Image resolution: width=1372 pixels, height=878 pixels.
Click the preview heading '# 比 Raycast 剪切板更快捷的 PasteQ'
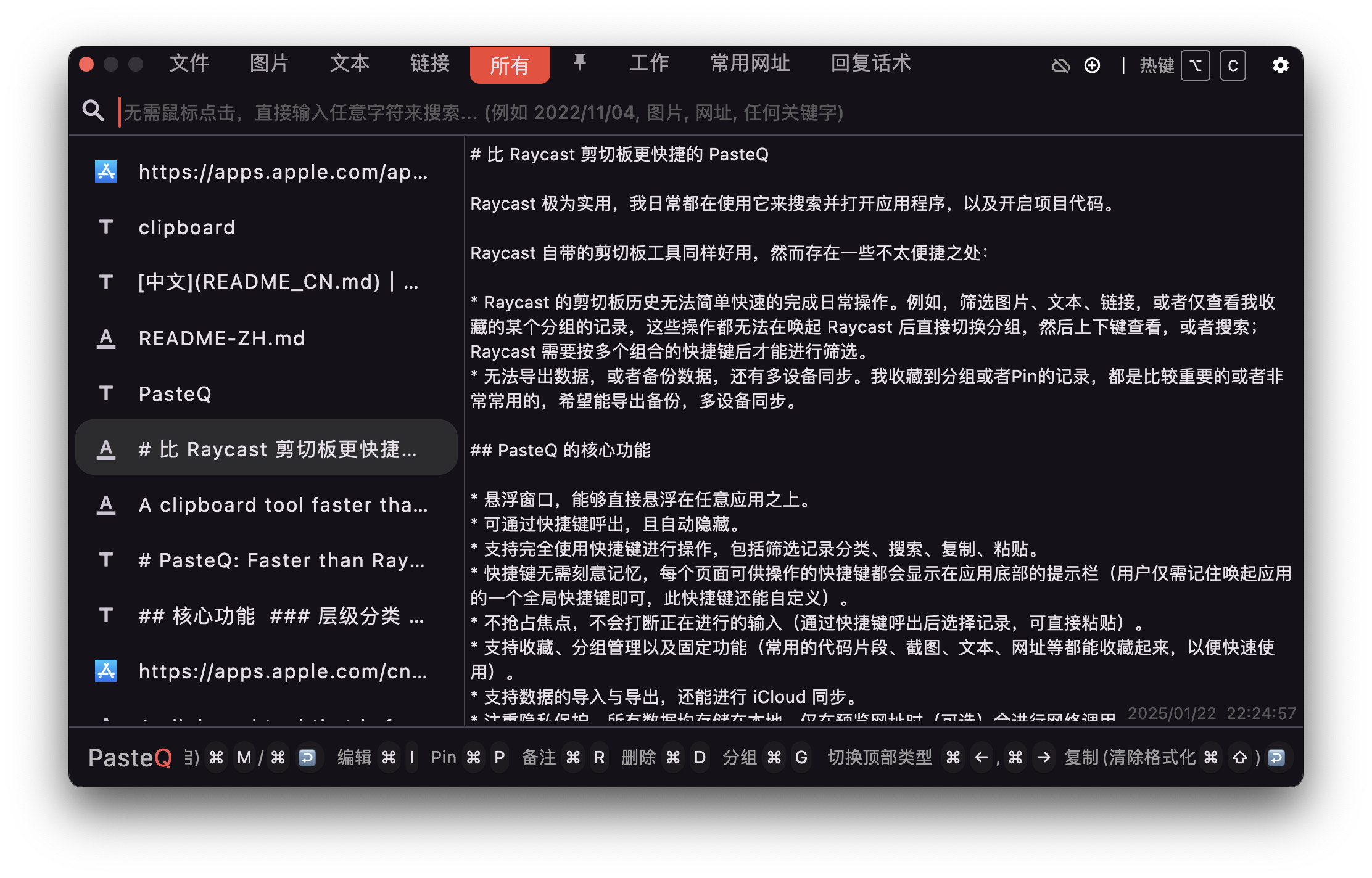[x=619, y=154]
